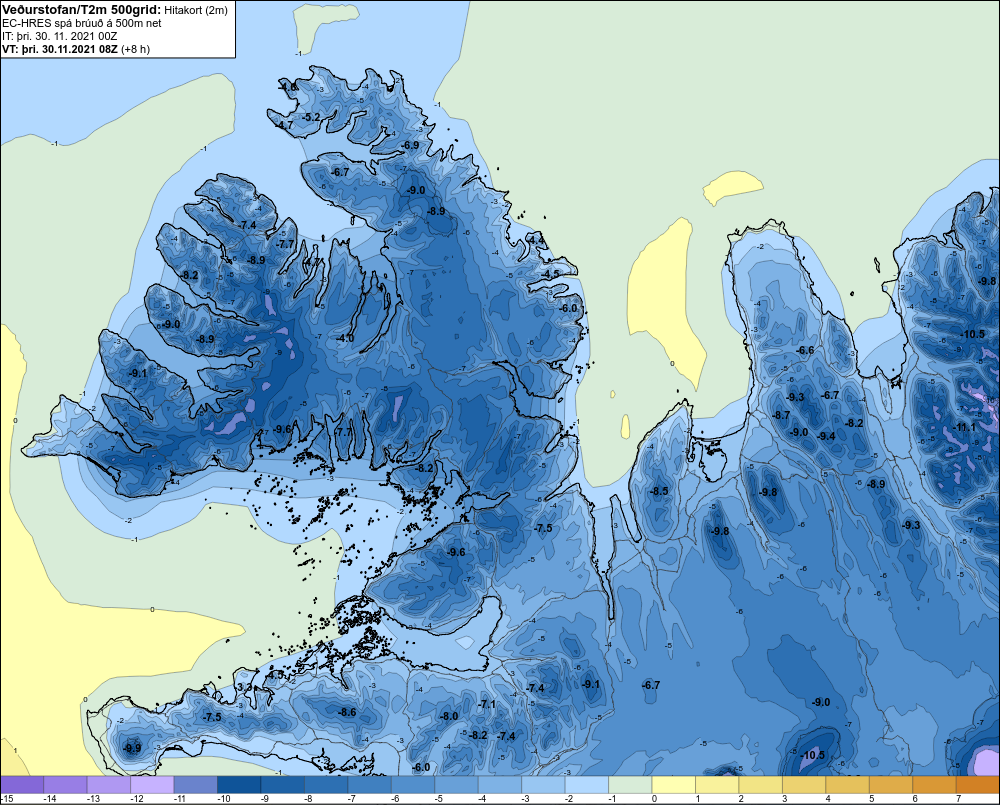This screenshot has width=1000, height=805.
Task: Click the -9.9 temperature label on the map
Action: pyautogui.click(x=133, y=748)
